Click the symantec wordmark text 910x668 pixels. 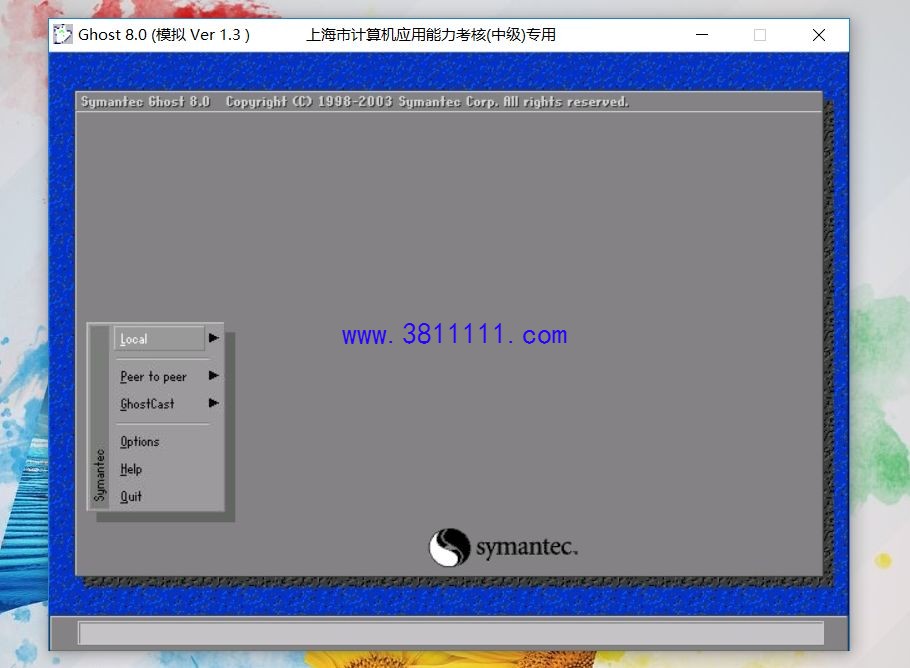click(526, 547)
